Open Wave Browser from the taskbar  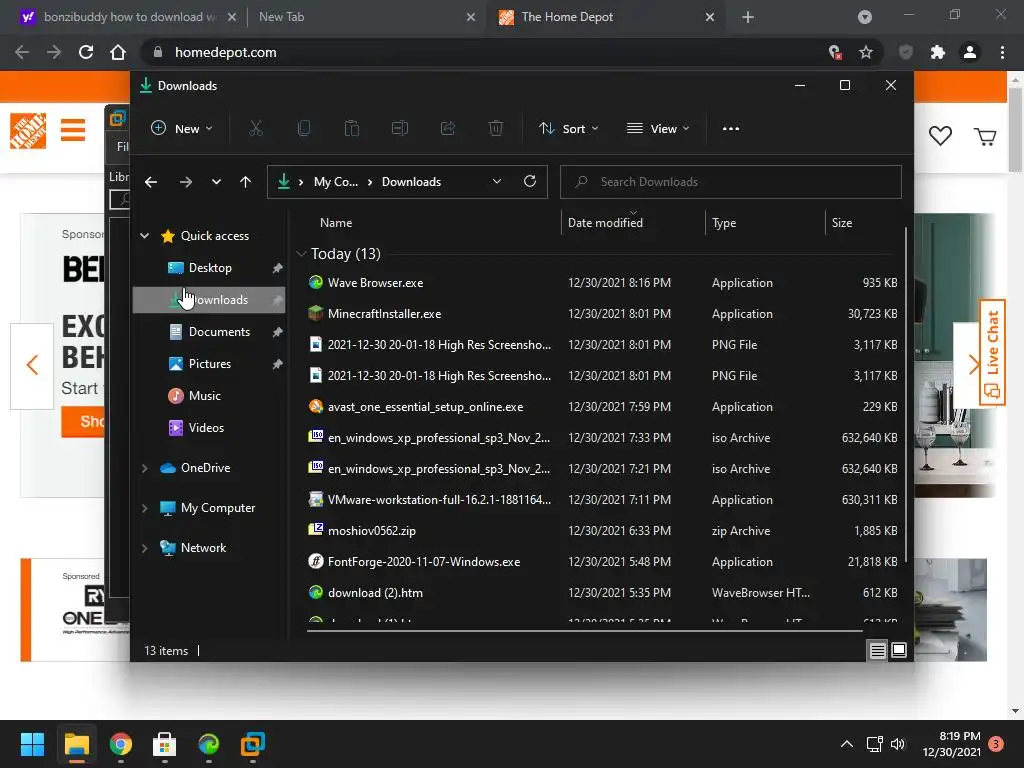[208, 744]
